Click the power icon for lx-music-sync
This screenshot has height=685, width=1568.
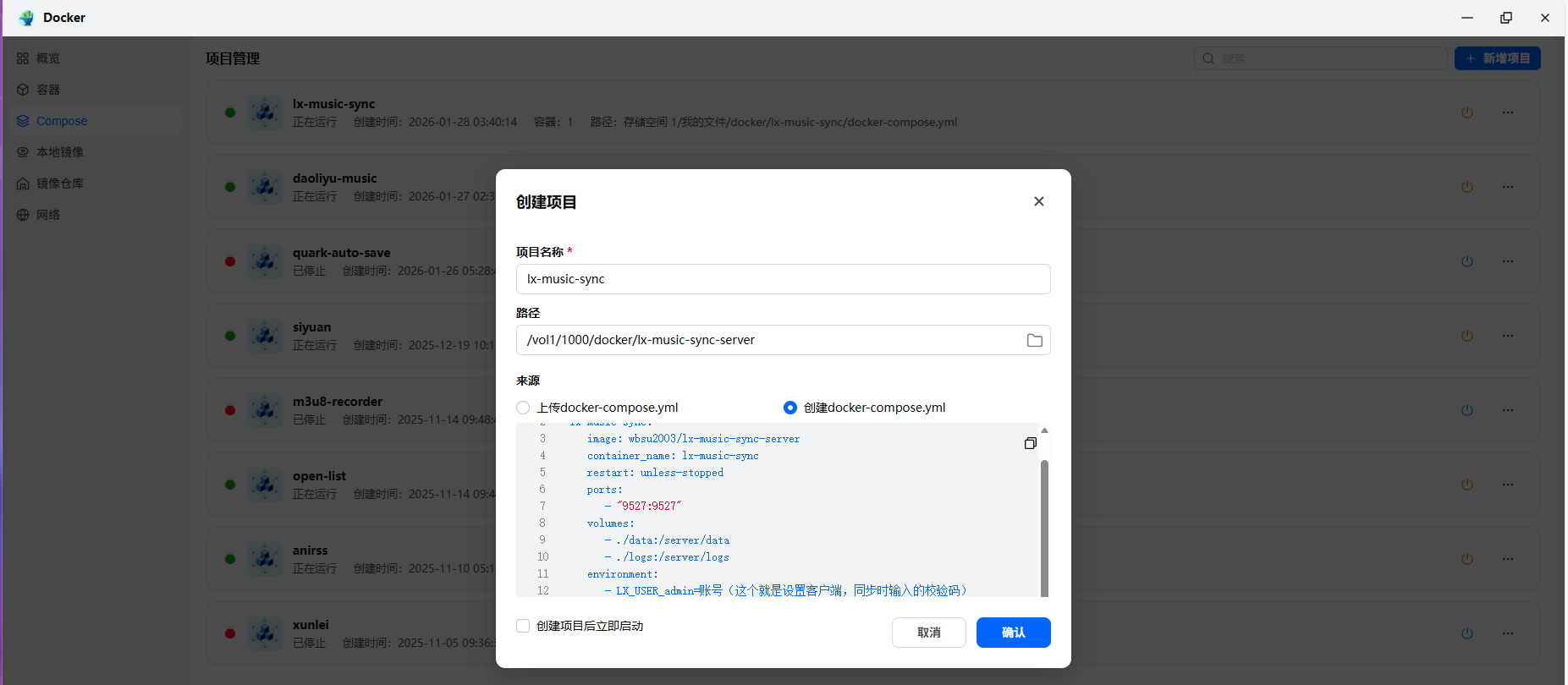(1467, 112)
